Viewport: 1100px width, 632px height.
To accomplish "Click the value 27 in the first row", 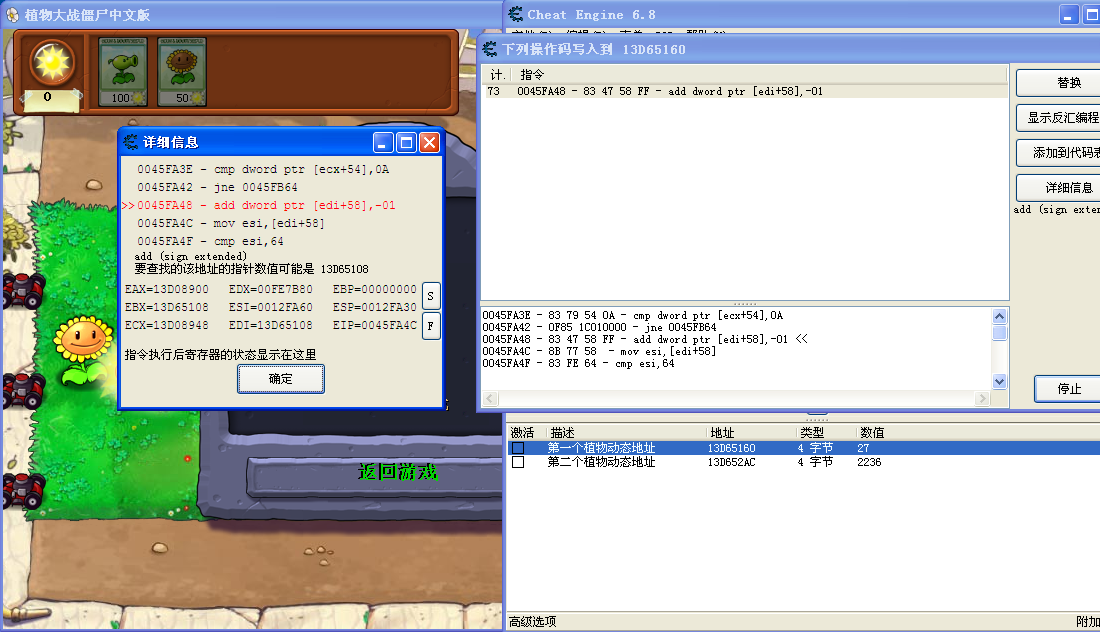I will [863, 448].
